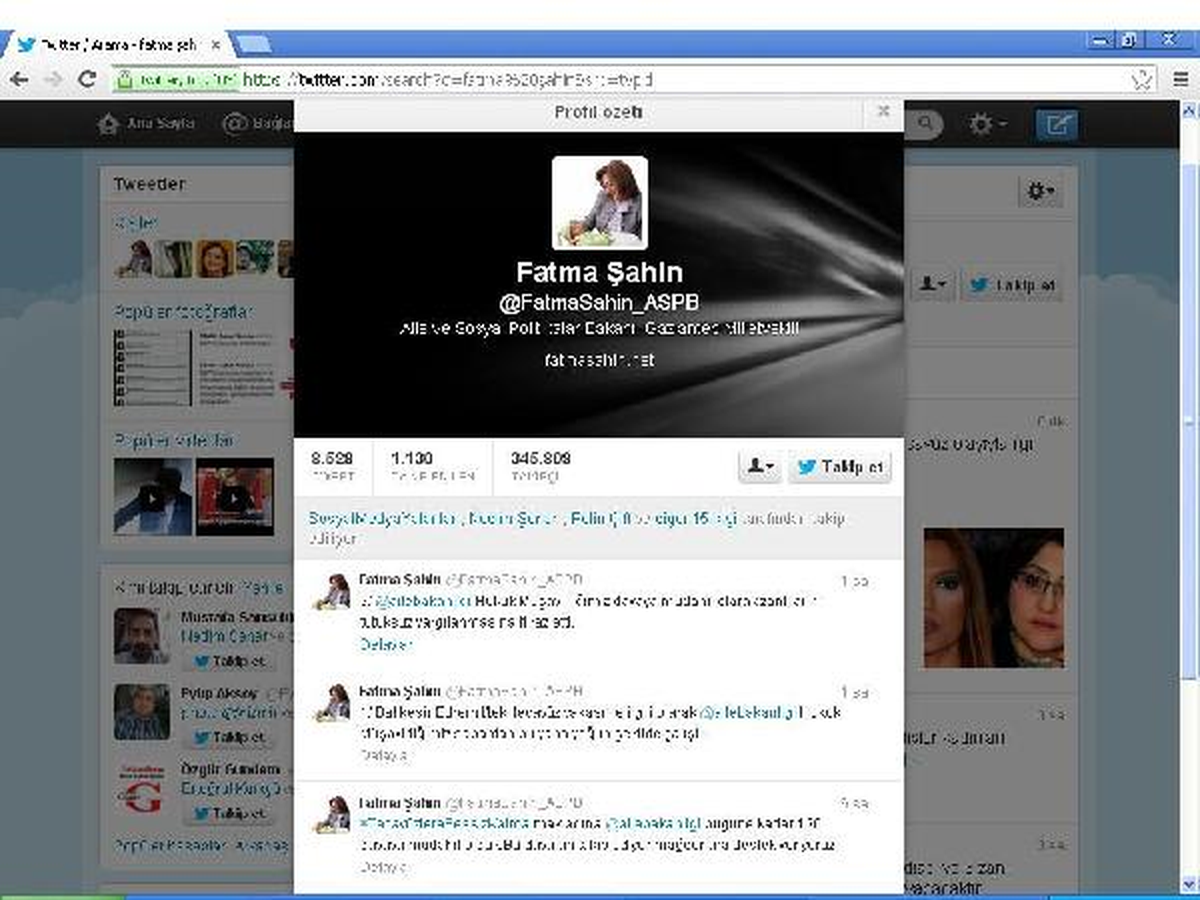Play the first popular video thumbnail

[x=153, y=497]
